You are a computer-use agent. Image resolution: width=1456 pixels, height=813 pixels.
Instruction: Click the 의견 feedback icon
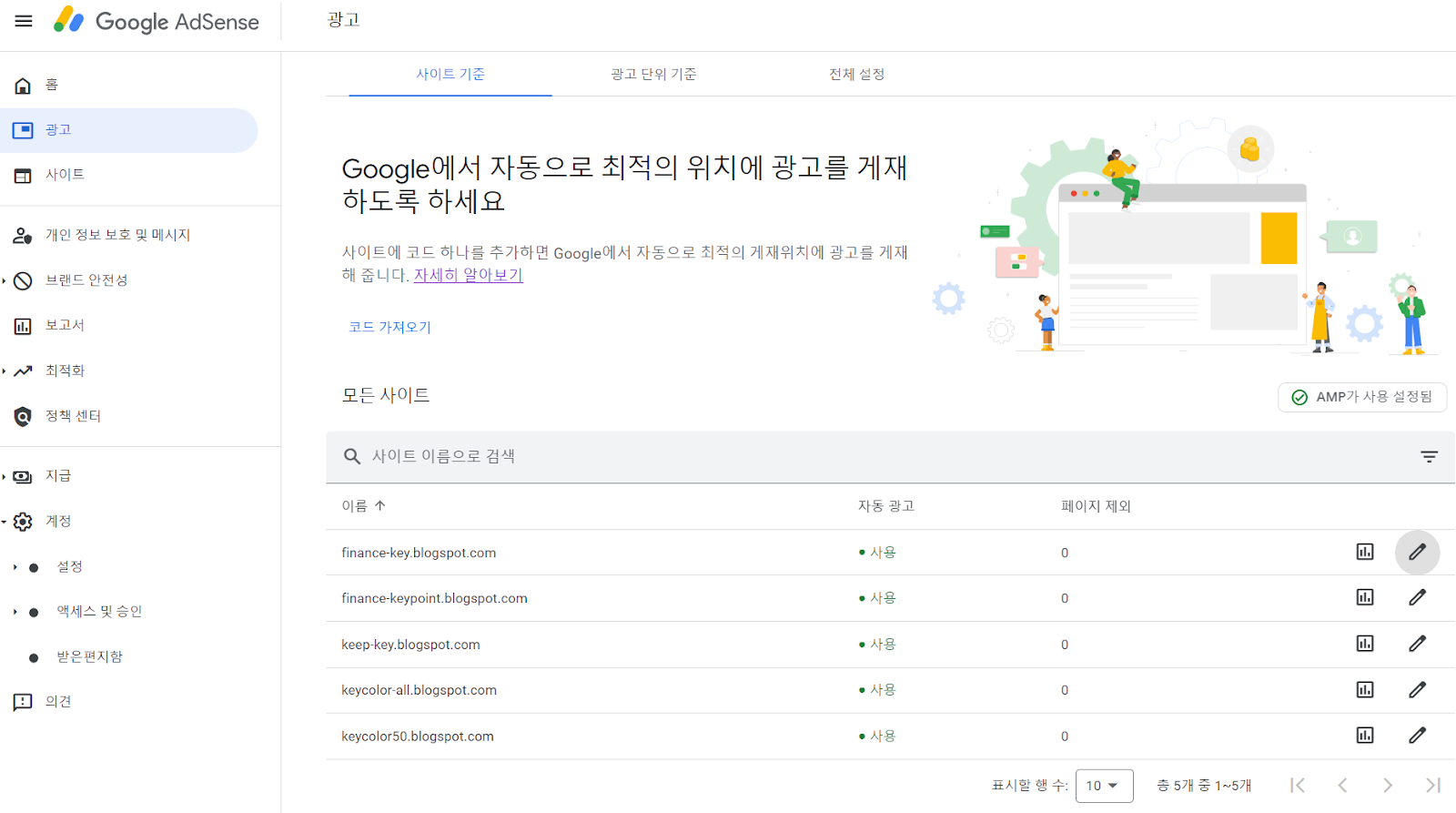coord(23,703)
